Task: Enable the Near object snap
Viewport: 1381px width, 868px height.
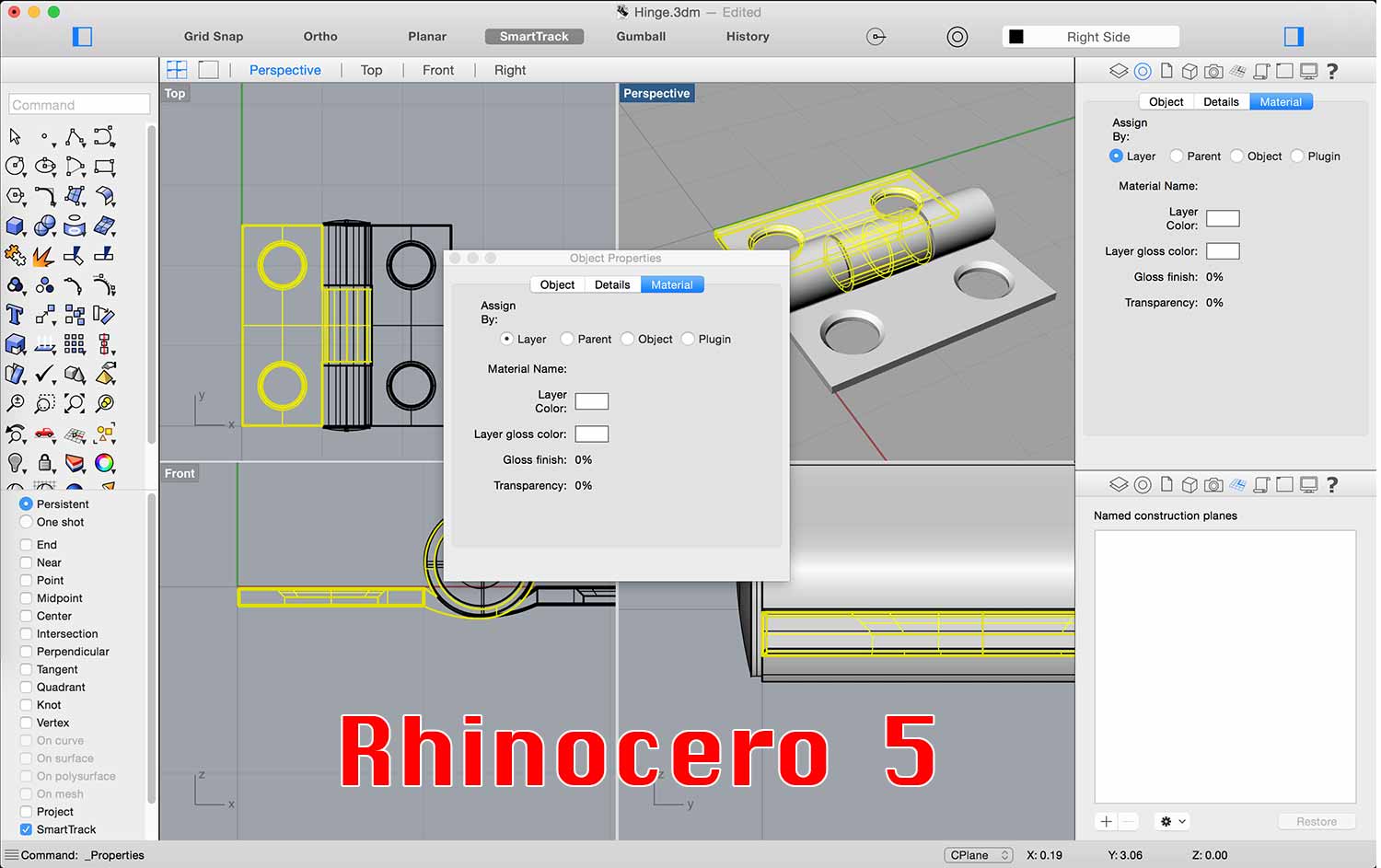Action: click(x=26, y=562)
